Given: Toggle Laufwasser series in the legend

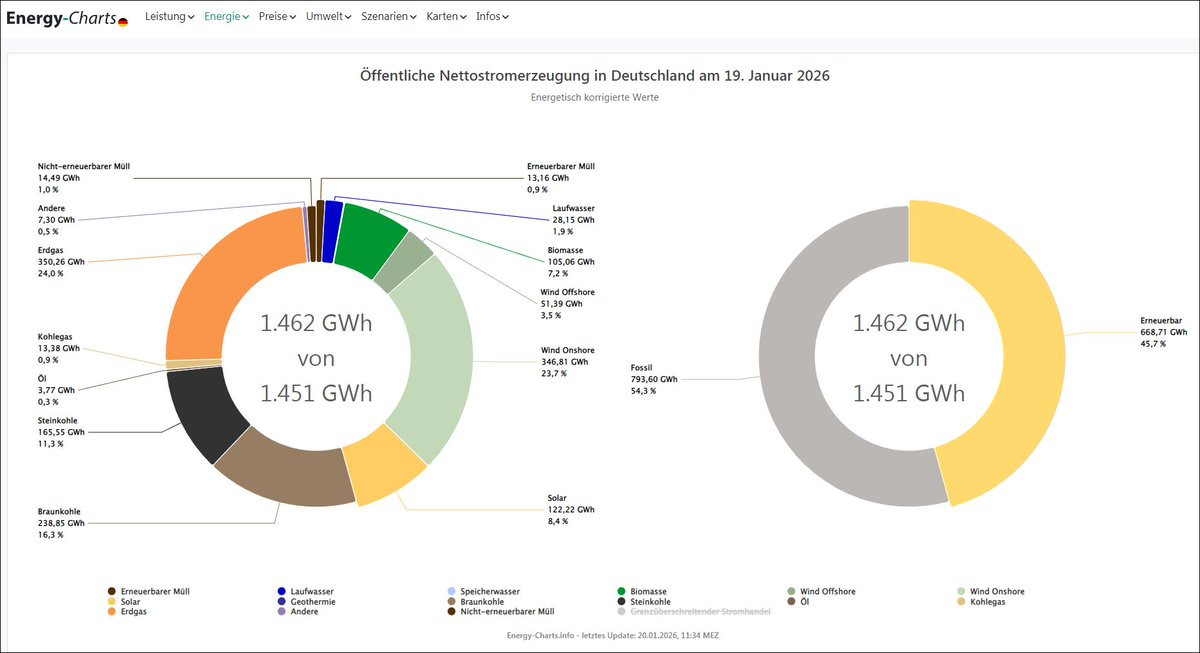Looking at the screenshot, I should coord(311,592).
